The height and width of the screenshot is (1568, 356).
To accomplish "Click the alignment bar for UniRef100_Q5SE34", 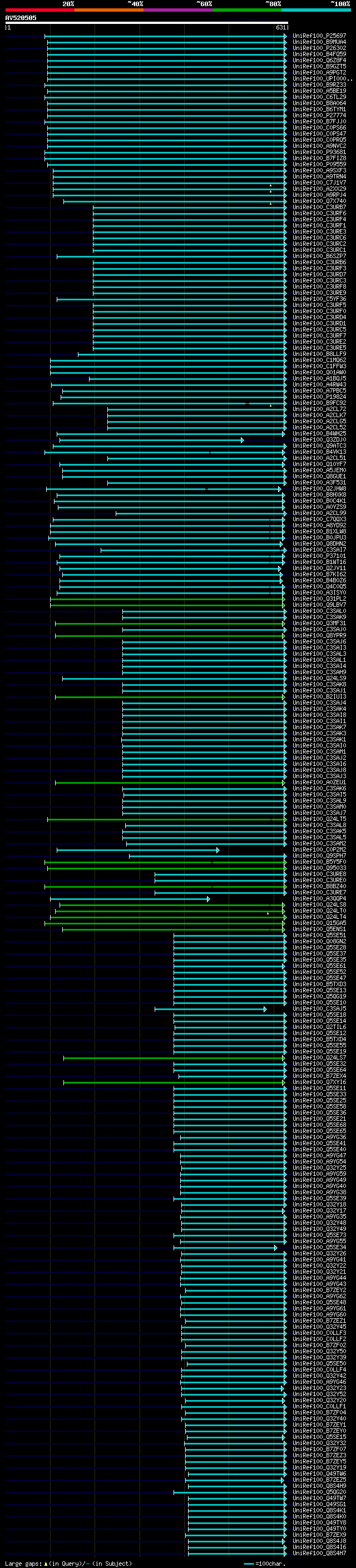I will (225, 1248).
